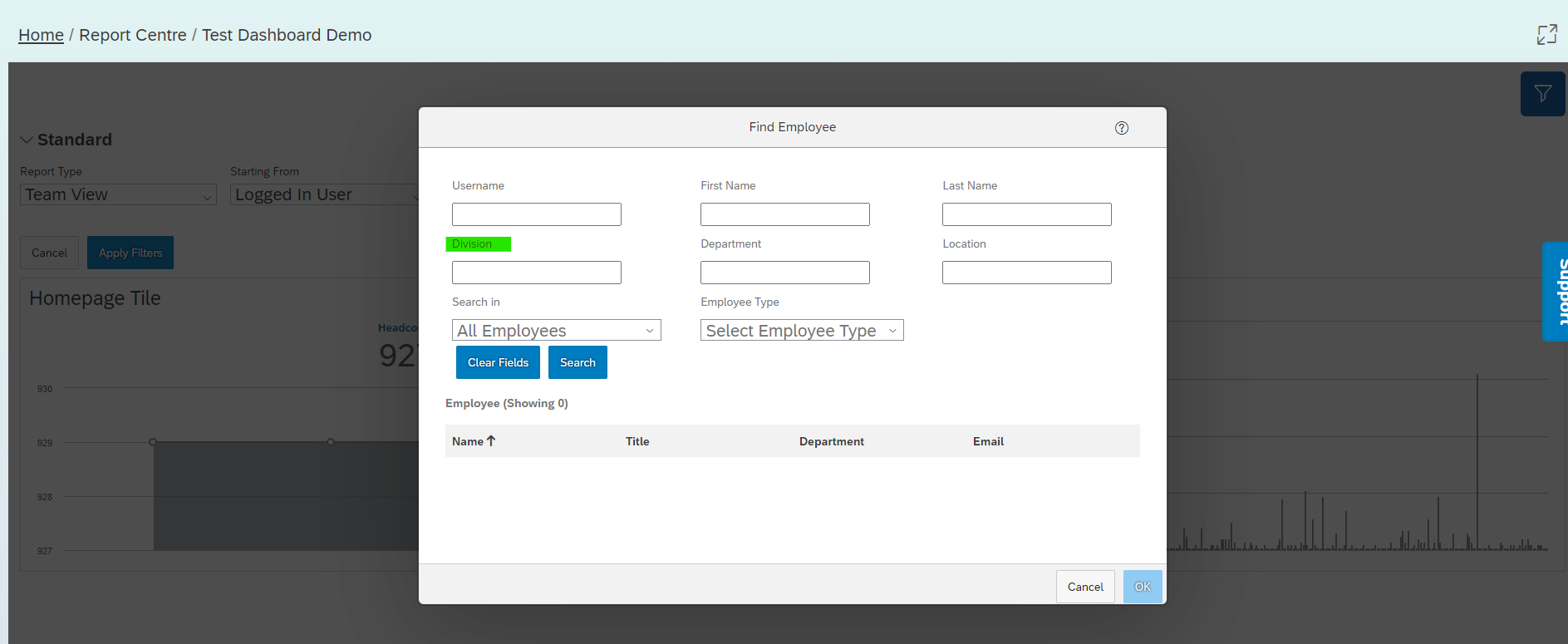Toggle fullscreen expand icon
Viewport: 1568px width, 644px height.
pos(1546,34)
